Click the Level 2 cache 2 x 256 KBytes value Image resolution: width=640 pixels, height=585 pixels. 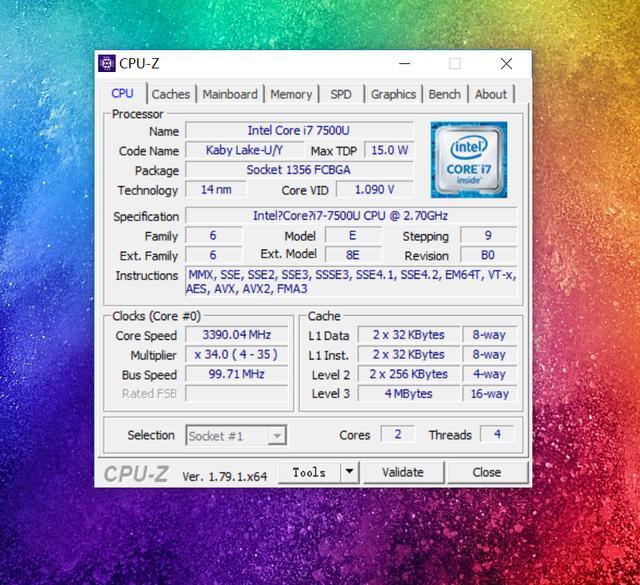pos(409,374)
